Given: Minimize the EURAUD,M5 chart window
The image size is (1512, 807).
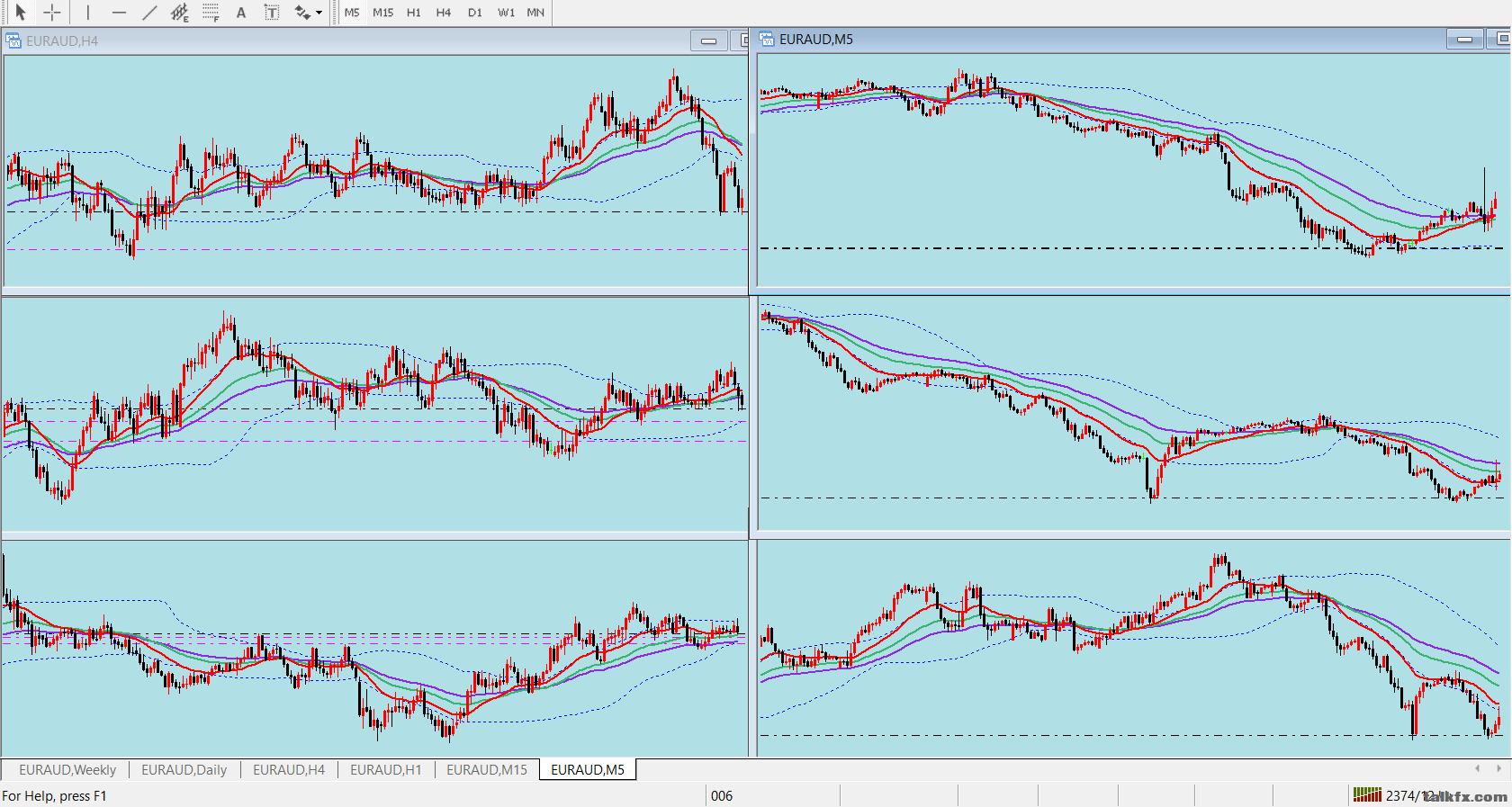Looking at the screenshot, I should click(x=1465, y=39).
